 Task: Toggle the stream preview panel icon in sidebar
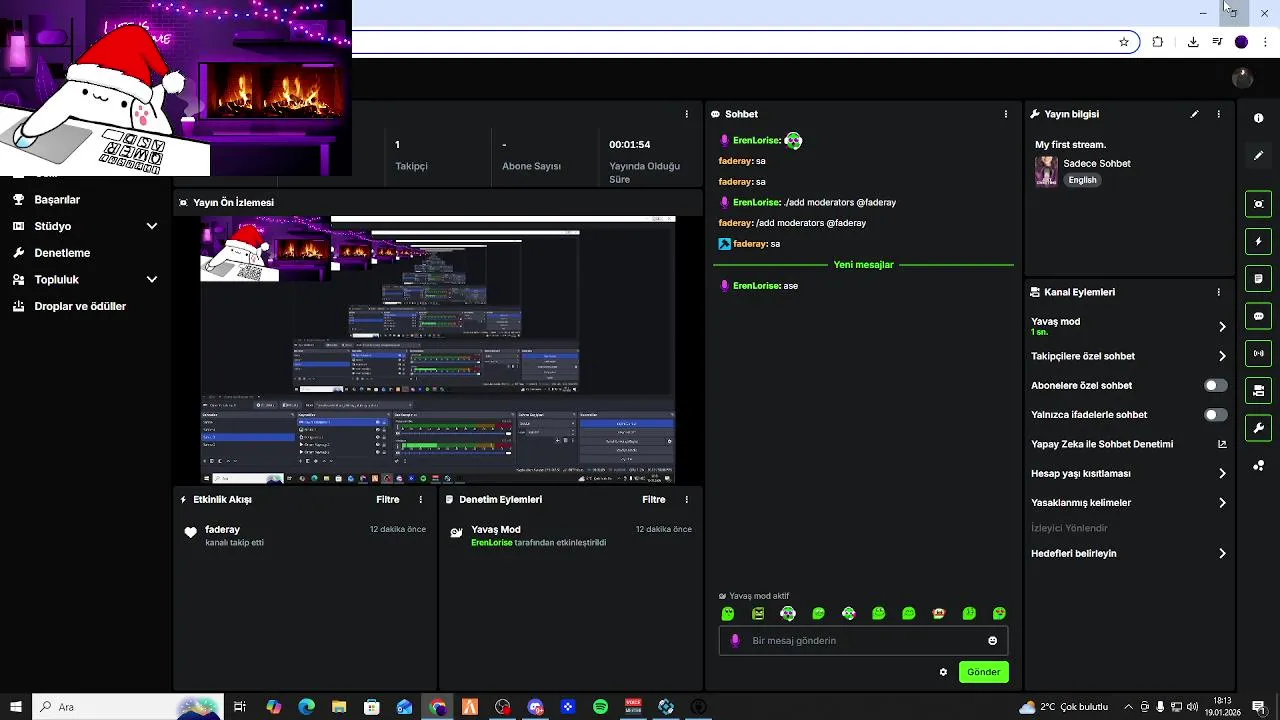pyautogui.click(x=1258, y=204)
